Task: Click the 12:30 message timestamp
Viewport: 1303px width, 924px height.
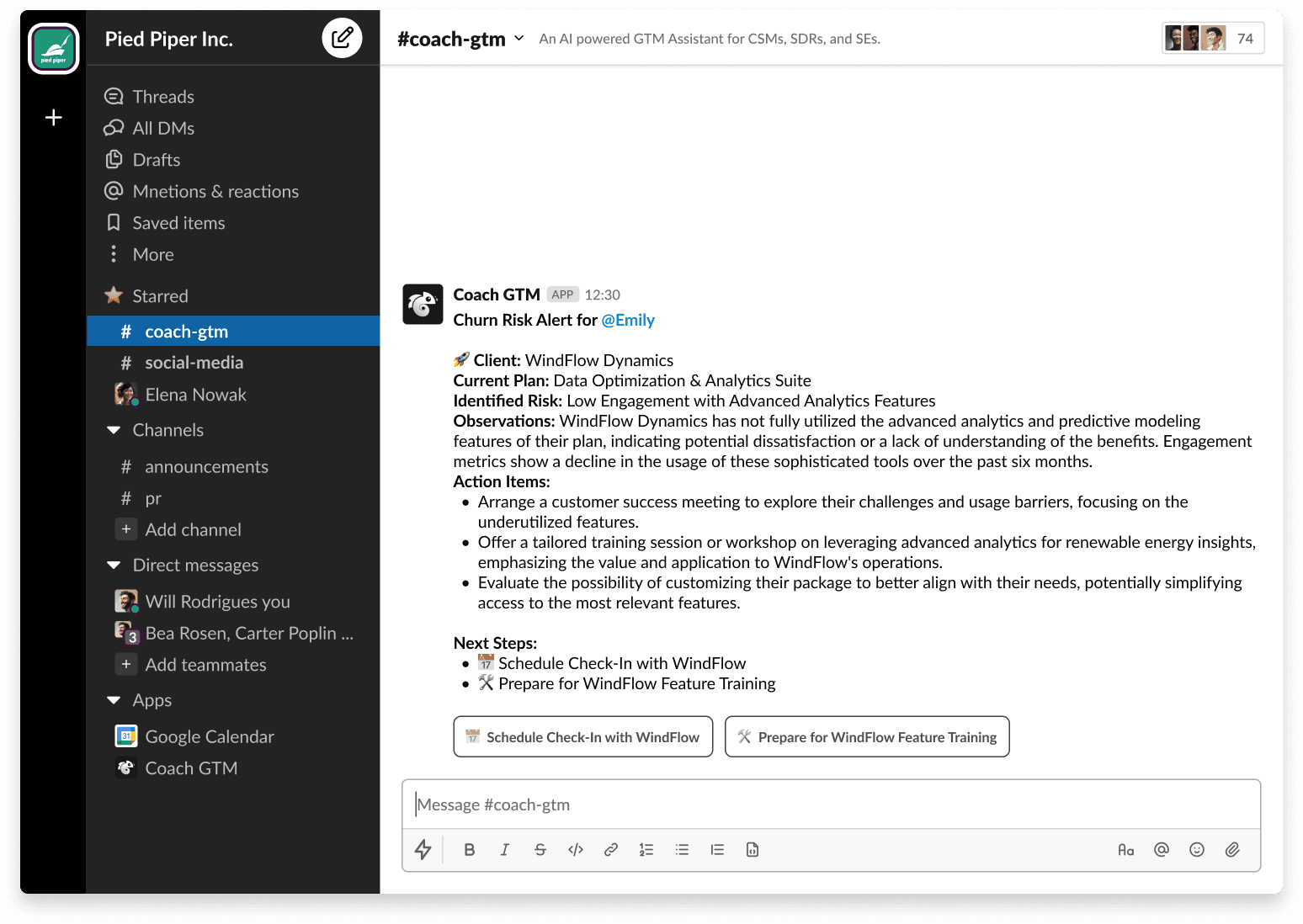Action: point(602,295)
